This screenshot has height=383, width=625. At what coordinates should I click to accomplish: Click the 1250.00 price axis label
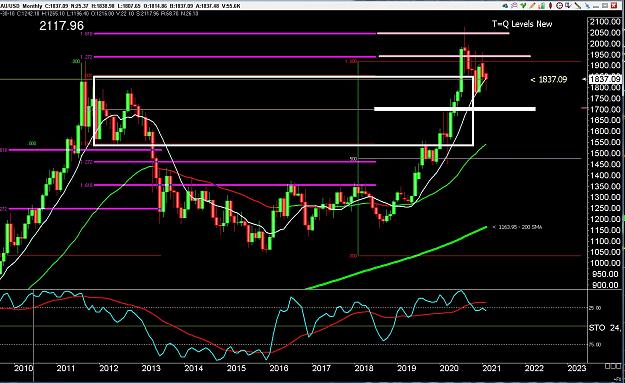605,208
